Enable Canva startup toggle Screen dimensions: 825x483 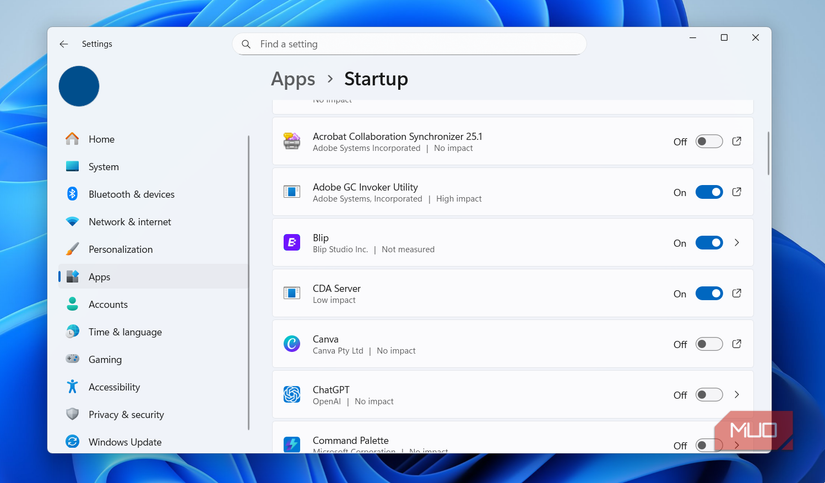(x=709, y=344)
